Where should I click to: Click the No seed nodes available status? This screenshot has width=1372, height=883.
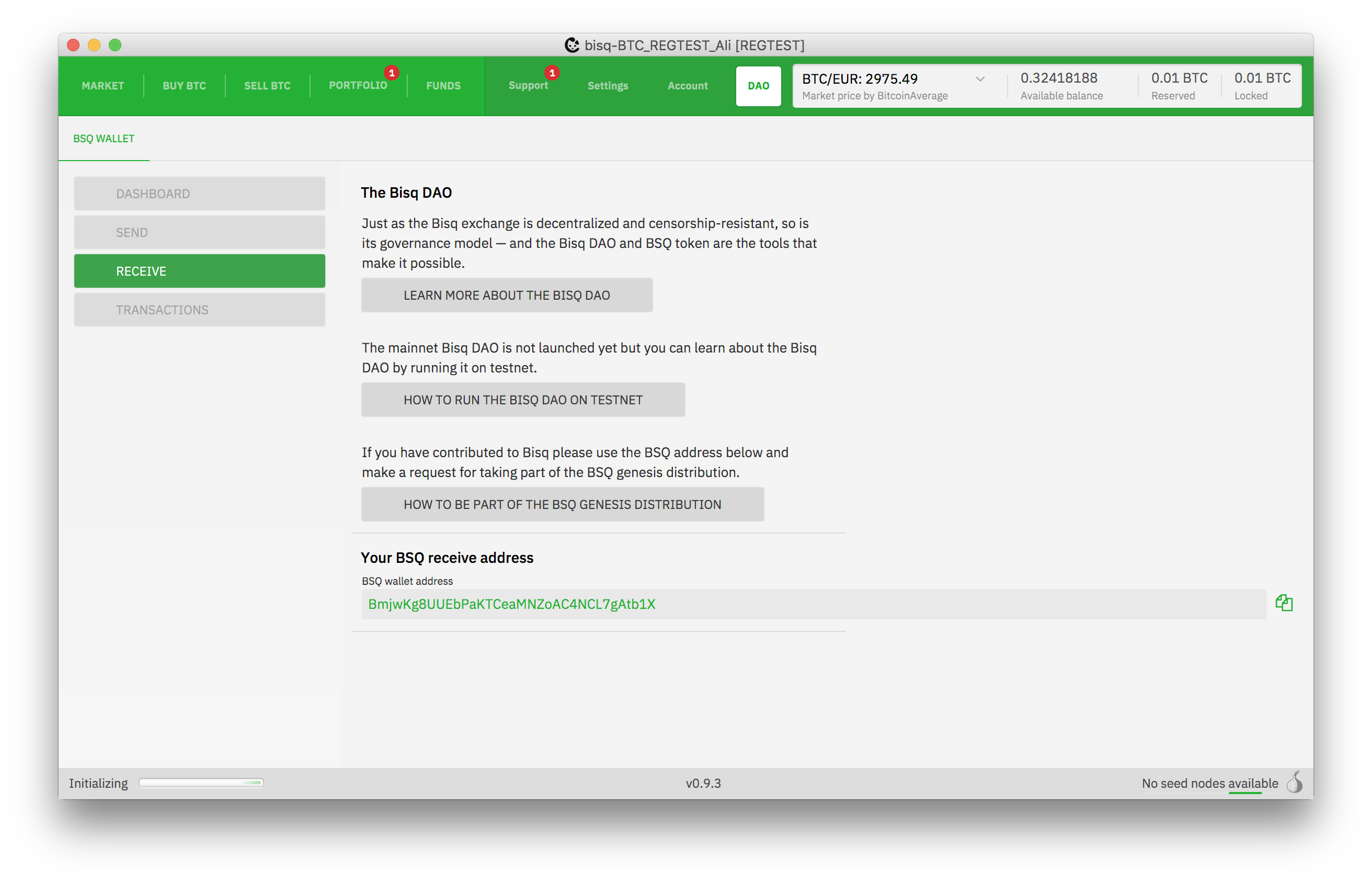(x=1209, y=783)
